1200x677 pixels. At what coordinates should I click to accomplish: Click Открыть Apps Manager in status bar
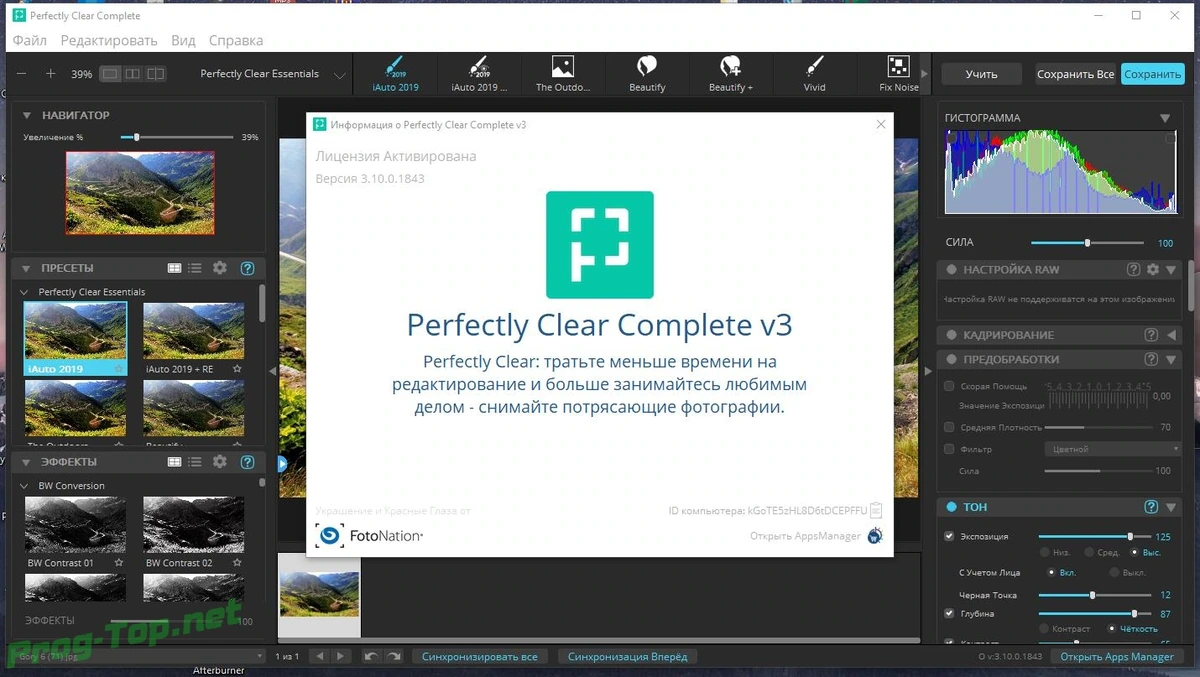[x=1117, y=657]
